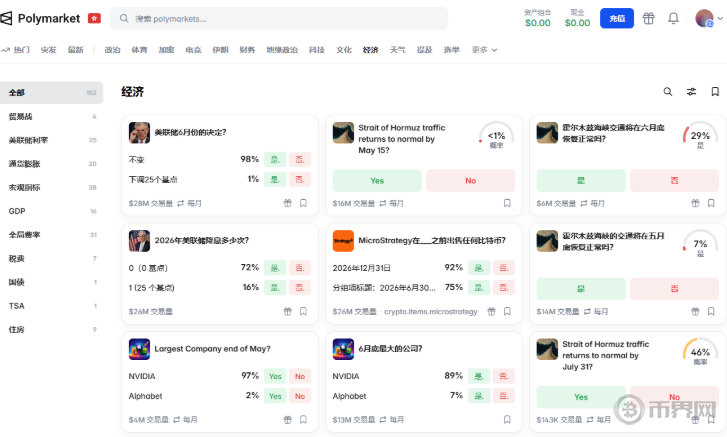The height and width of the screenshot is (437, 727).
Task: Click green 是 button on 29% card
Action: pos(581,181)
